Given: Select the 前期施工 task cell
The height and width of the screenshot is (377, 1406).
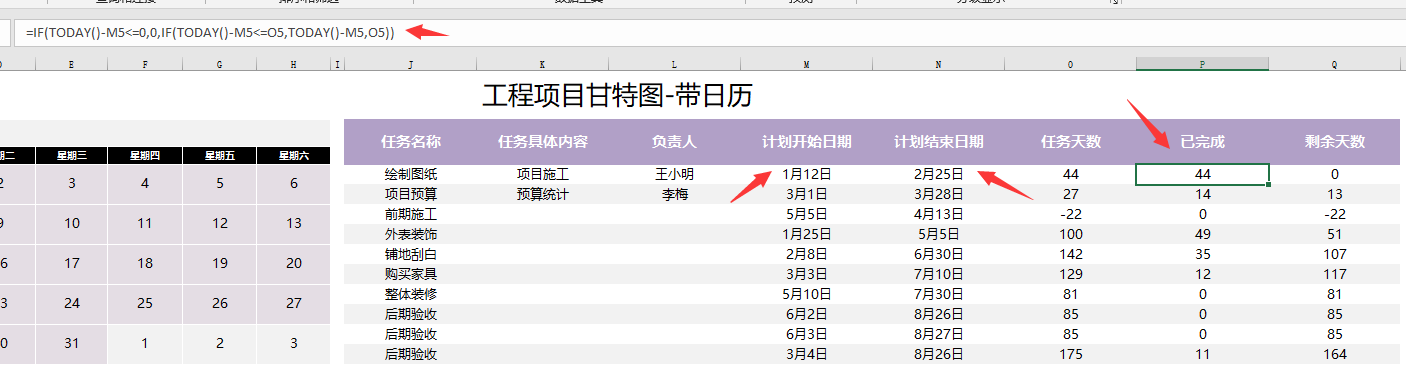Looking at the screenshot, I should tap(411, 214).
